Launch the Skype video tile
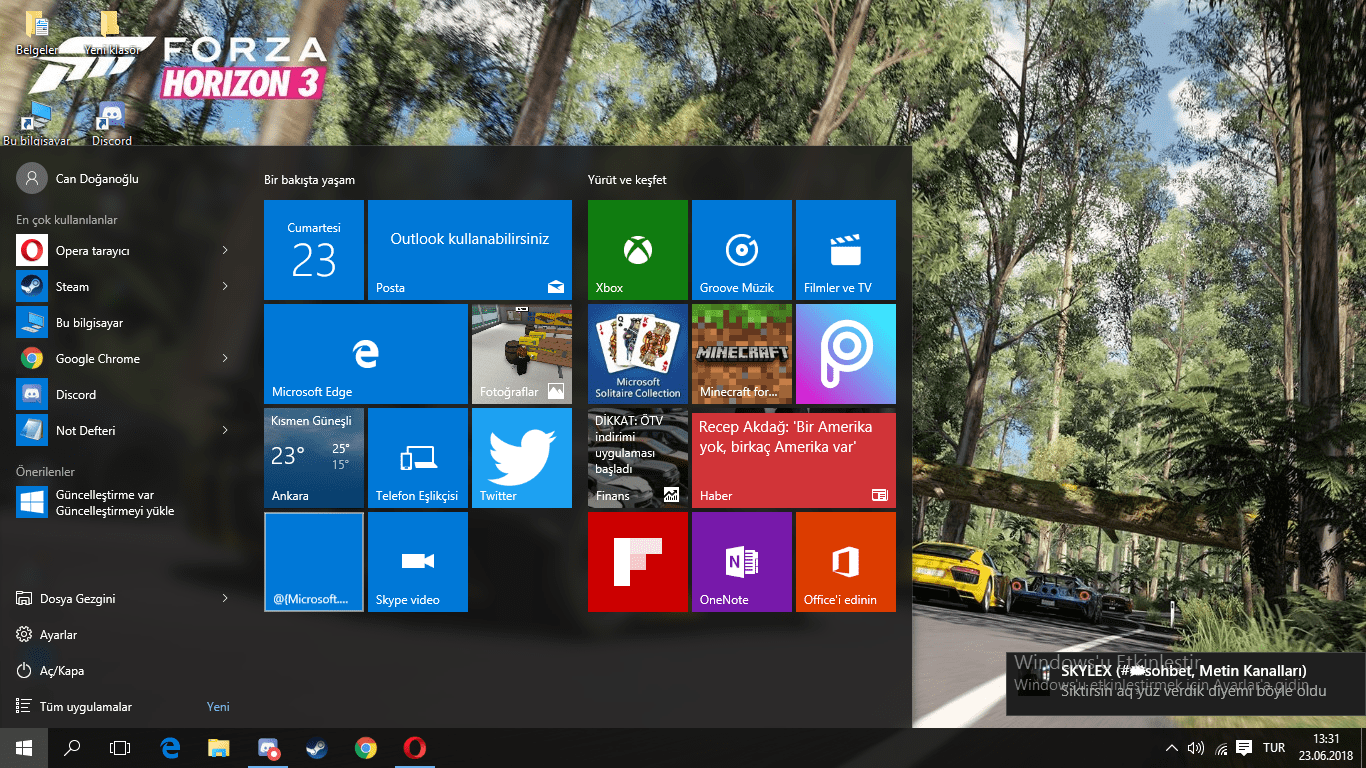 418,562
